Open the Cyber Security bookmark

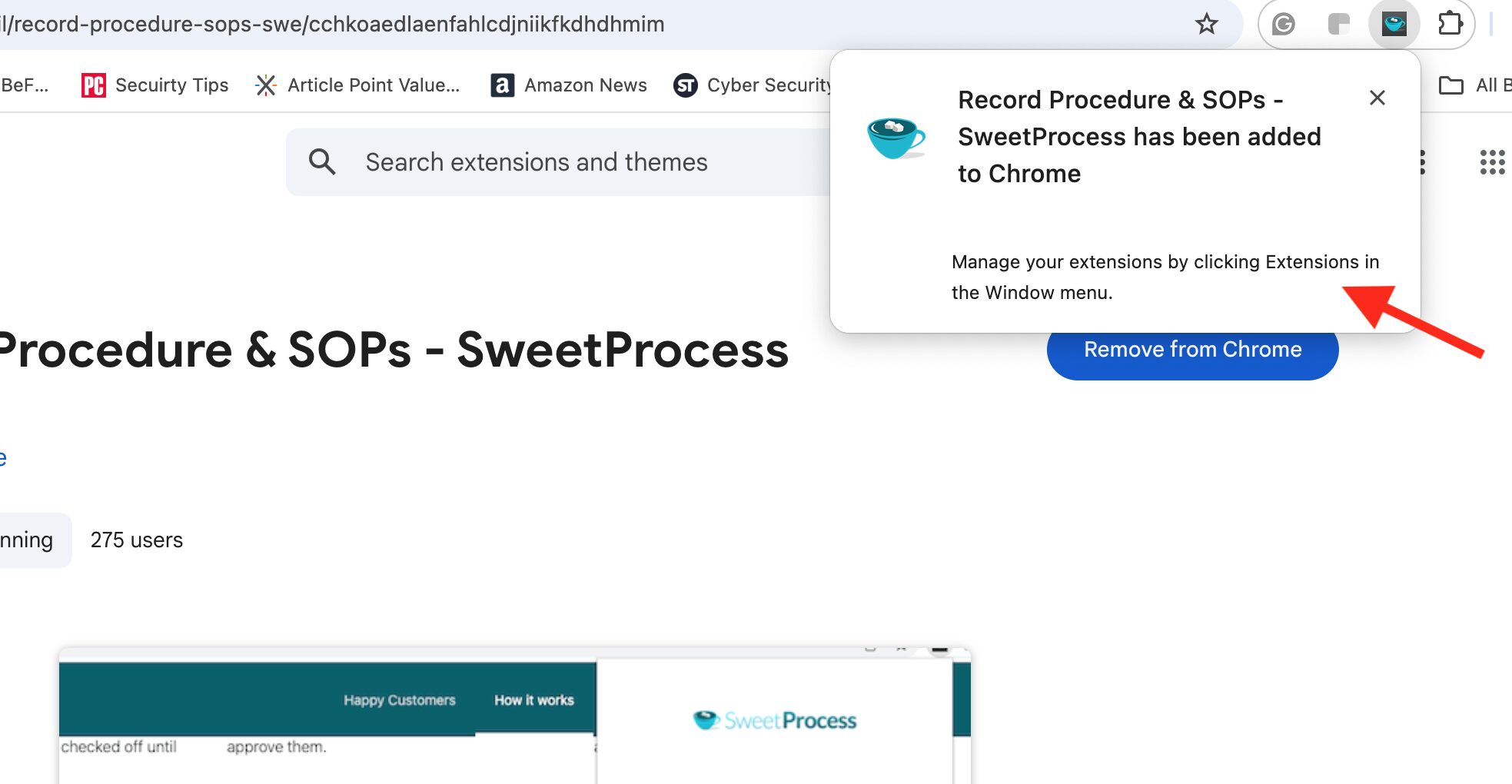(752, 85)
